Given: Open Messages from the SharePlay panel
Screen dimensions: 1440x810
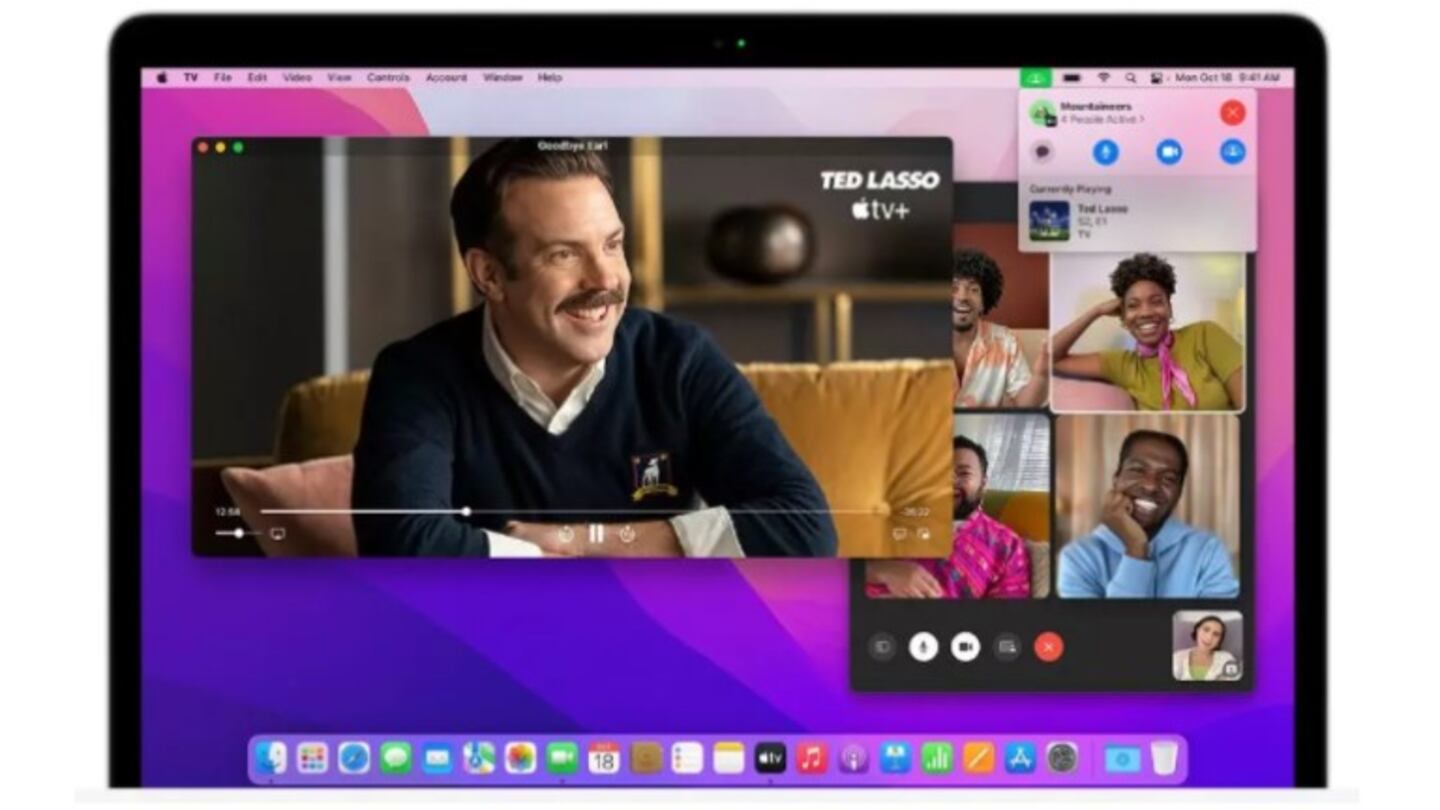Looking at the screenshot, I should click(1042, 152).
